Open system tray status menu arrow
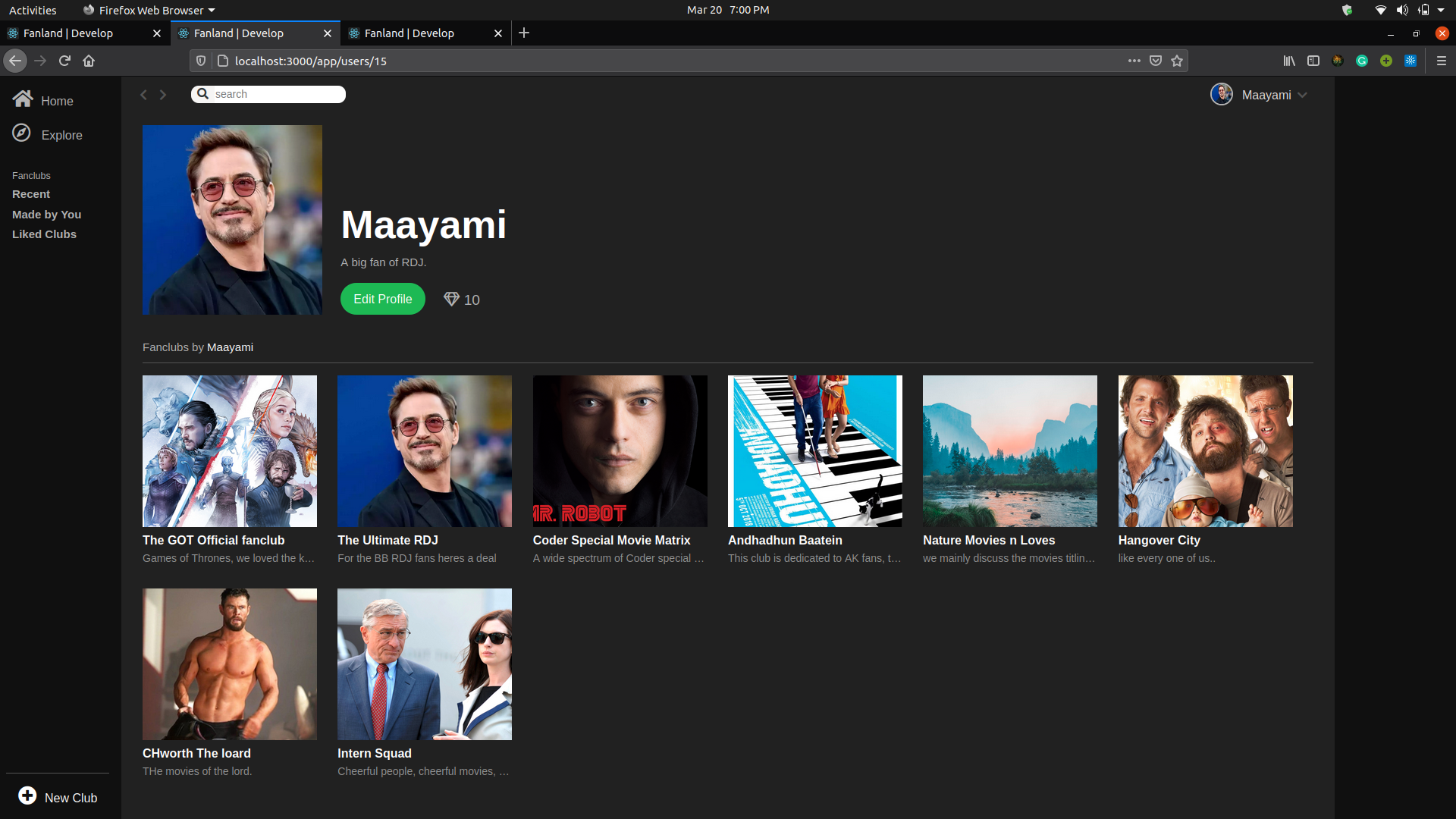 [1440, 10]
